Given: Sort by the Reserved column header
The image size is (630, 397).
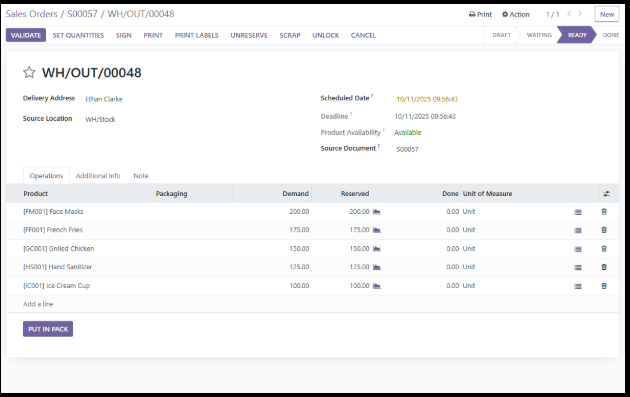Looking at the screenshot, I should (355, 194).
